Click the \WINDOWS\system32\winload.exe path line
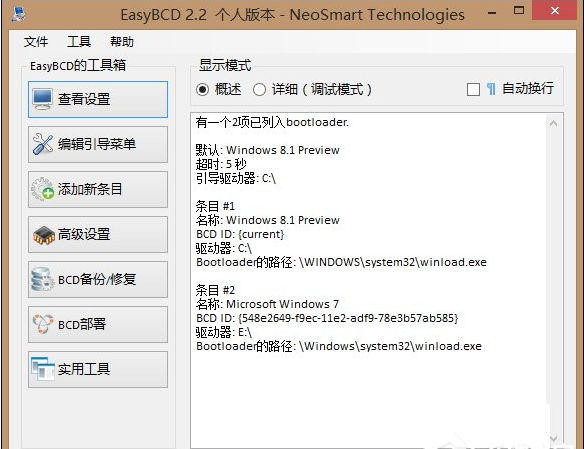This screenshot has height=449, width=584. click(342, 262)
